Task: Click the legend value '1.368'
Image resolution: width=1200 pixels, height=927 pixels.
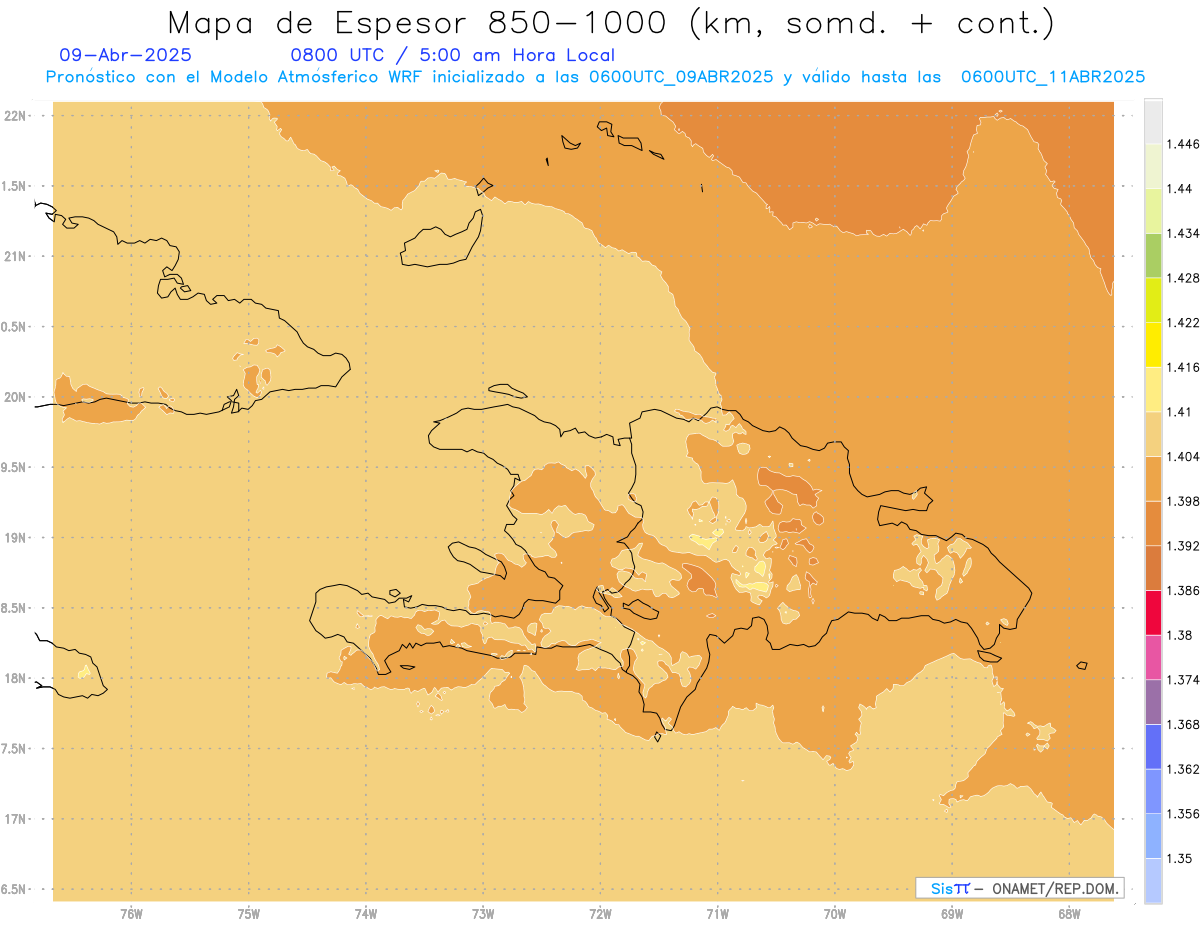Action: pos(1183,724)
